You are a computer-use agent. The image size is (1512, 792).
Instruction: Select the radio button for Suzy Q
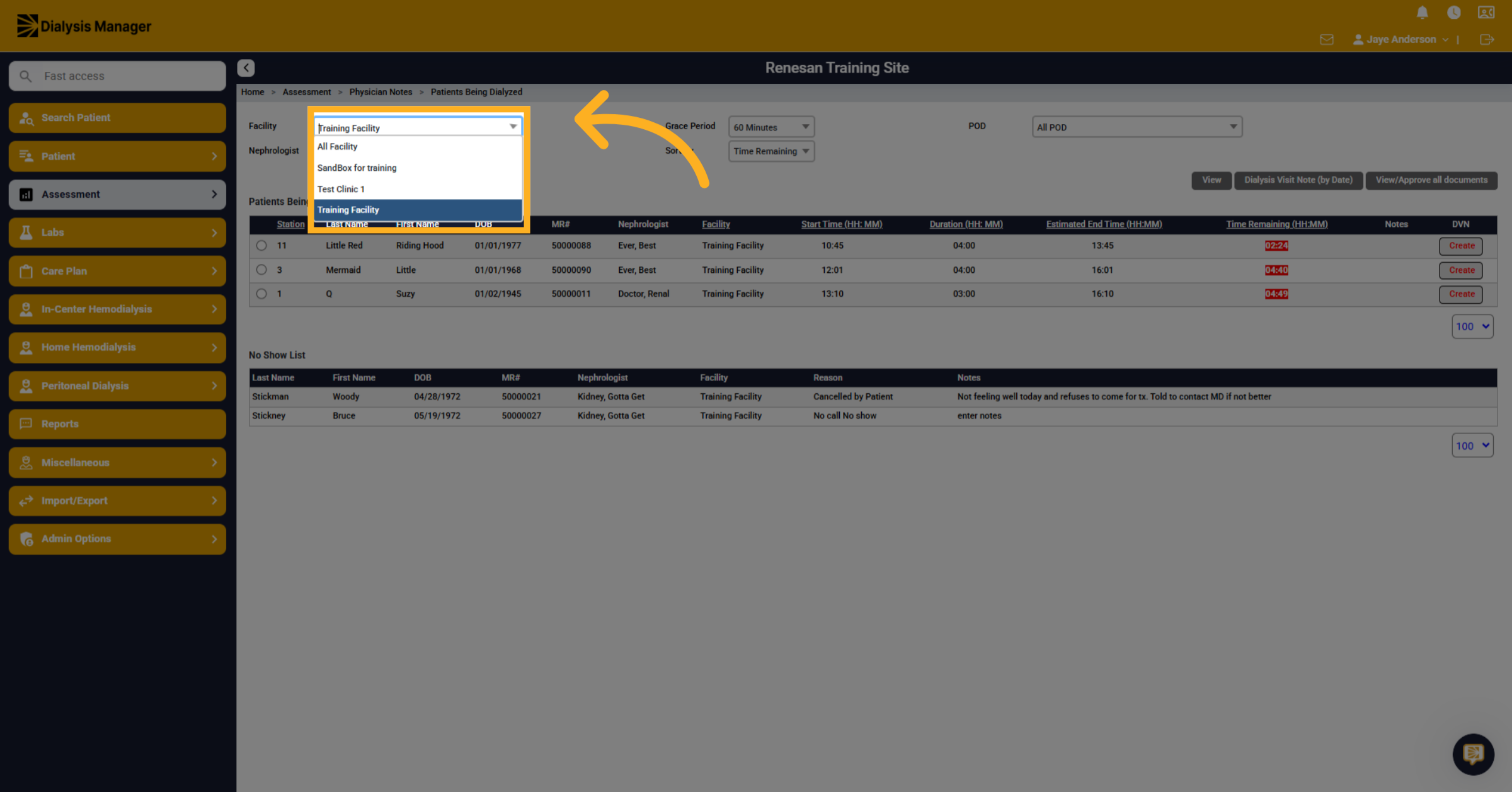tap(261, 294)
